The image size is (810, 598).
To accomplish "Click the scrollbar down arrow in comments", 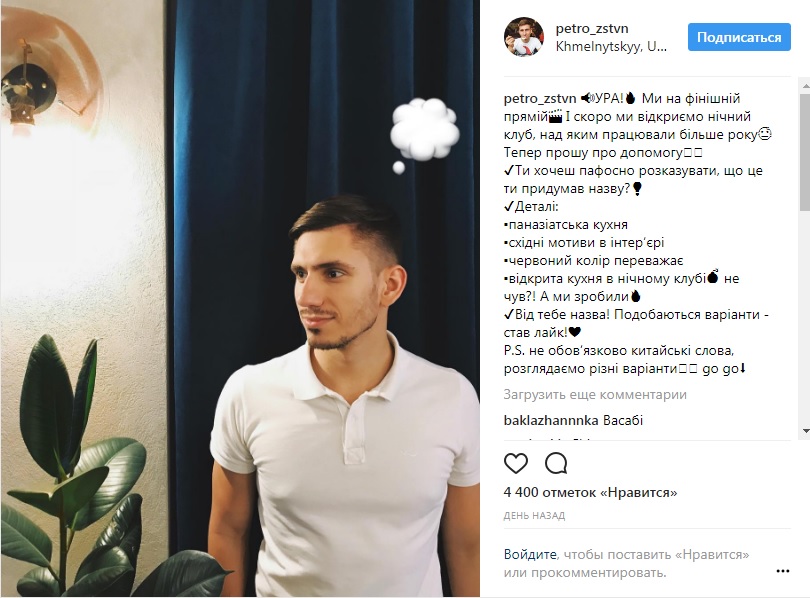I will click(805, 431).
